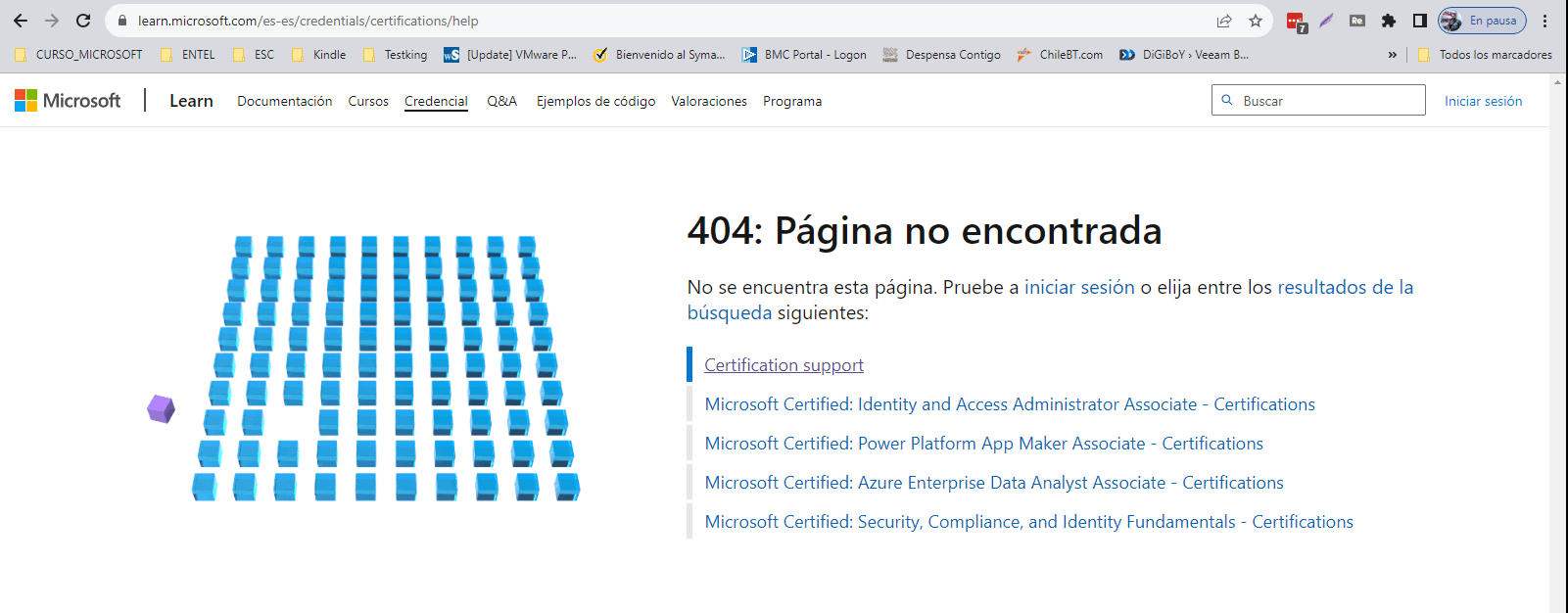Go to the Learn home link
The width and height of the screenshot is (1568, 613).
191,101
